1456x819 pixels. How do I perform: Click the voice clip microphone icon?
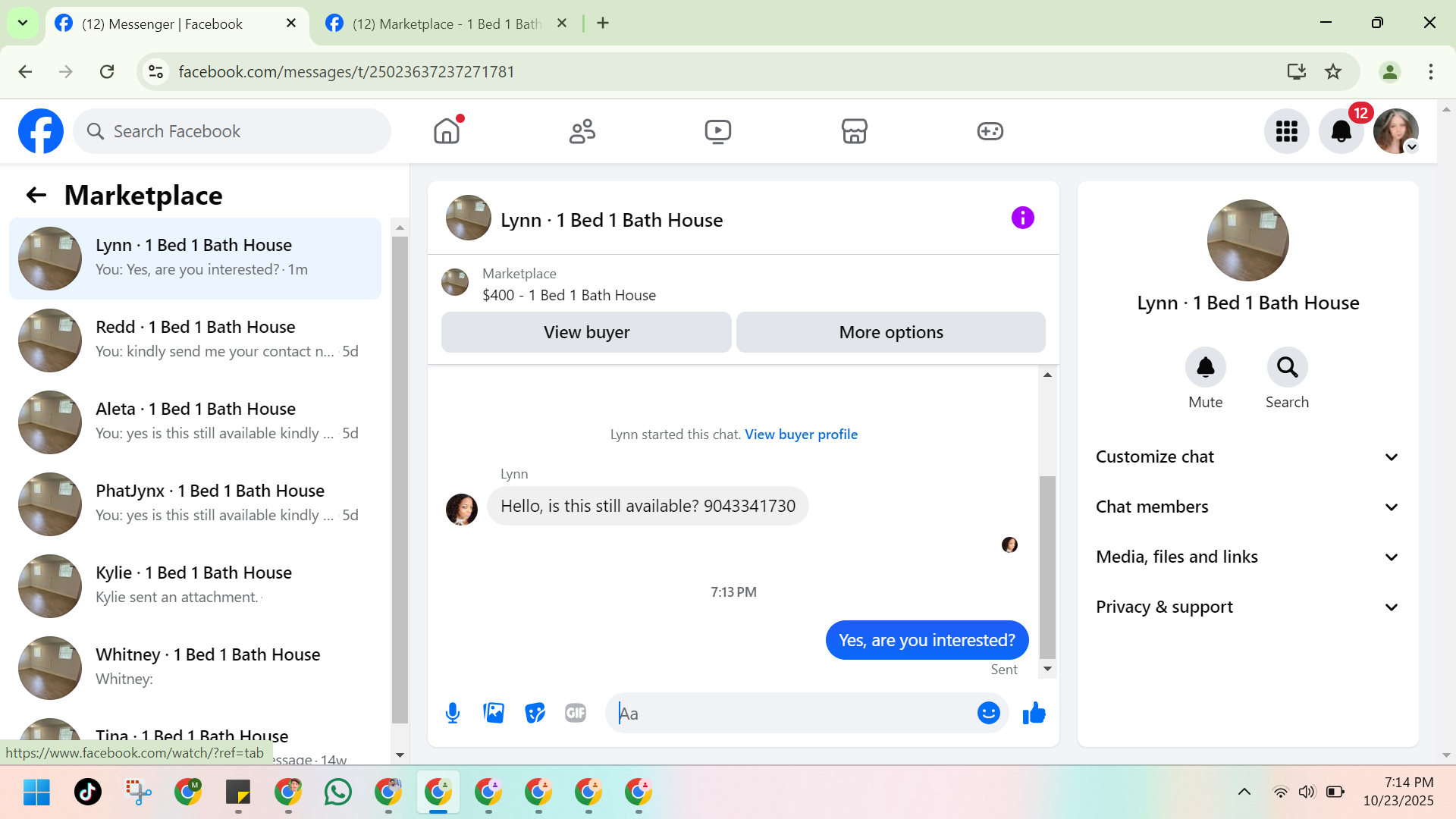click(453, 713)
